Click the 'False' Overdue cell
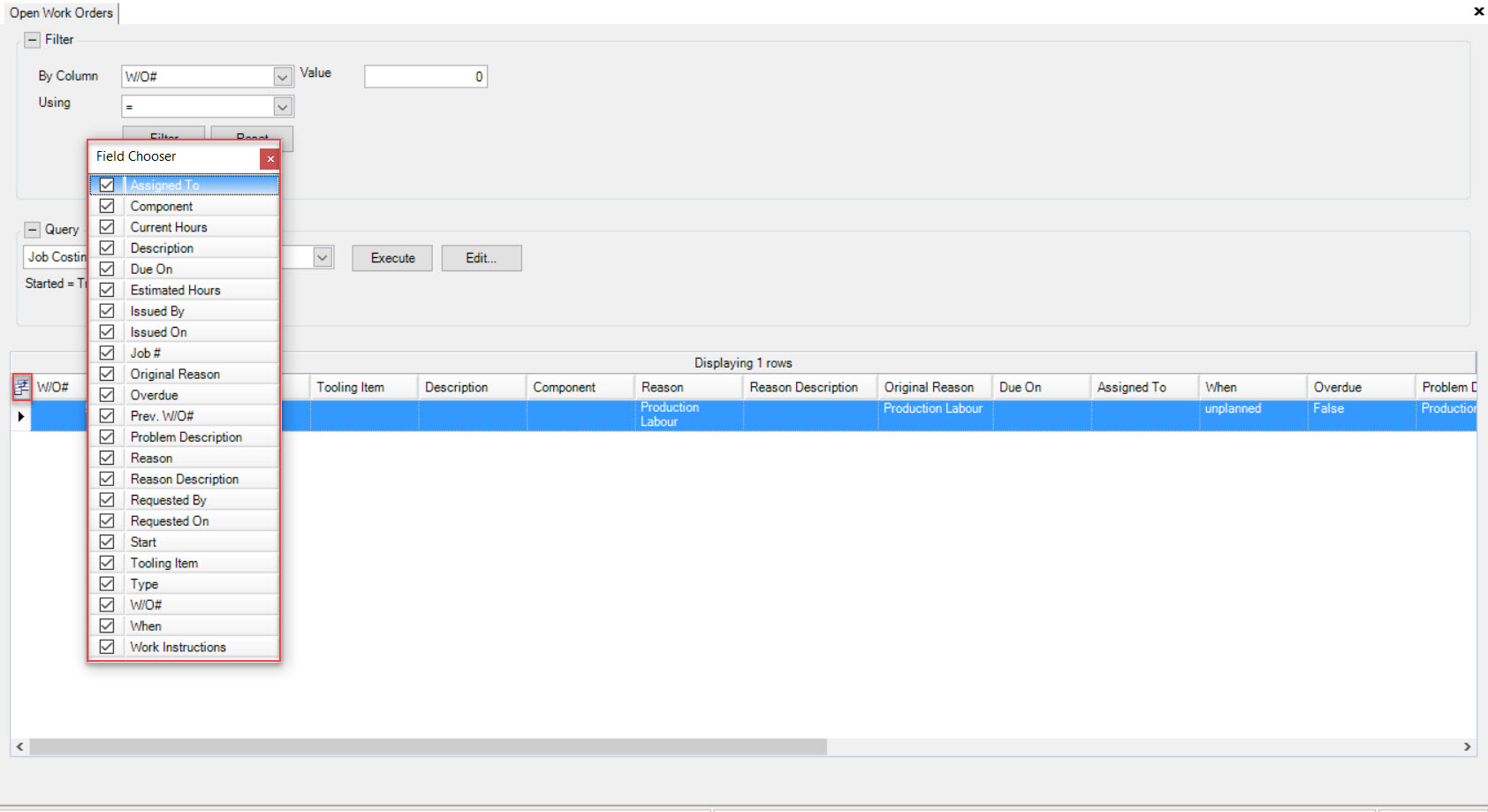This screenshot has height=812, width=1488. [1361, 415]
